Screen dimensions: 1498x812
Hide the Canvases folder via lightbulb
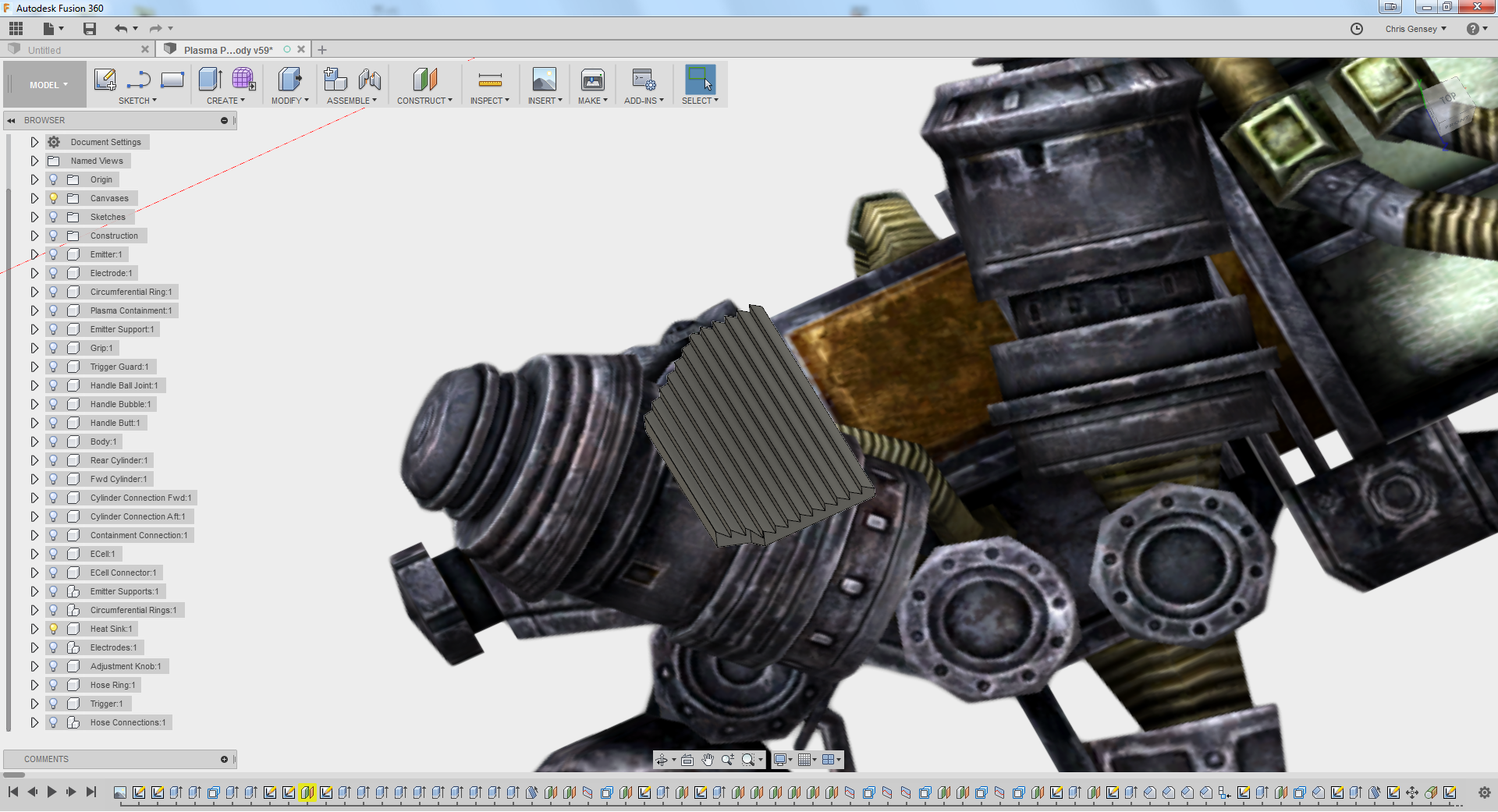[54, 198]
